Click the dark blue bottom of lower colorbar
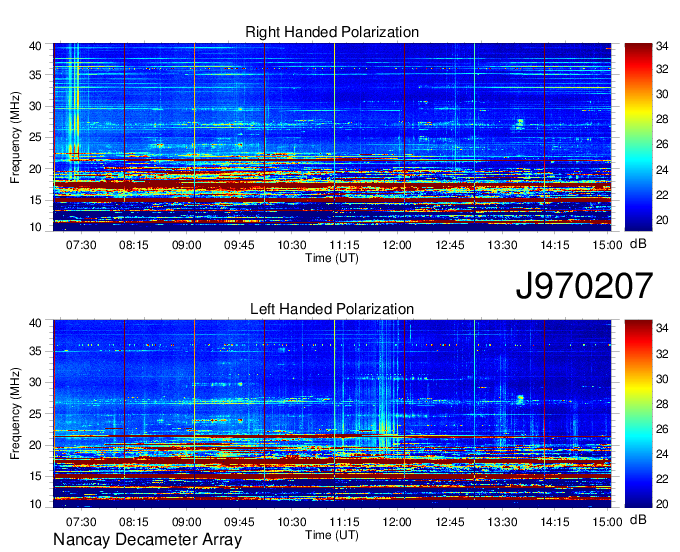Viewport: 680px width, 552px height. 638,502
